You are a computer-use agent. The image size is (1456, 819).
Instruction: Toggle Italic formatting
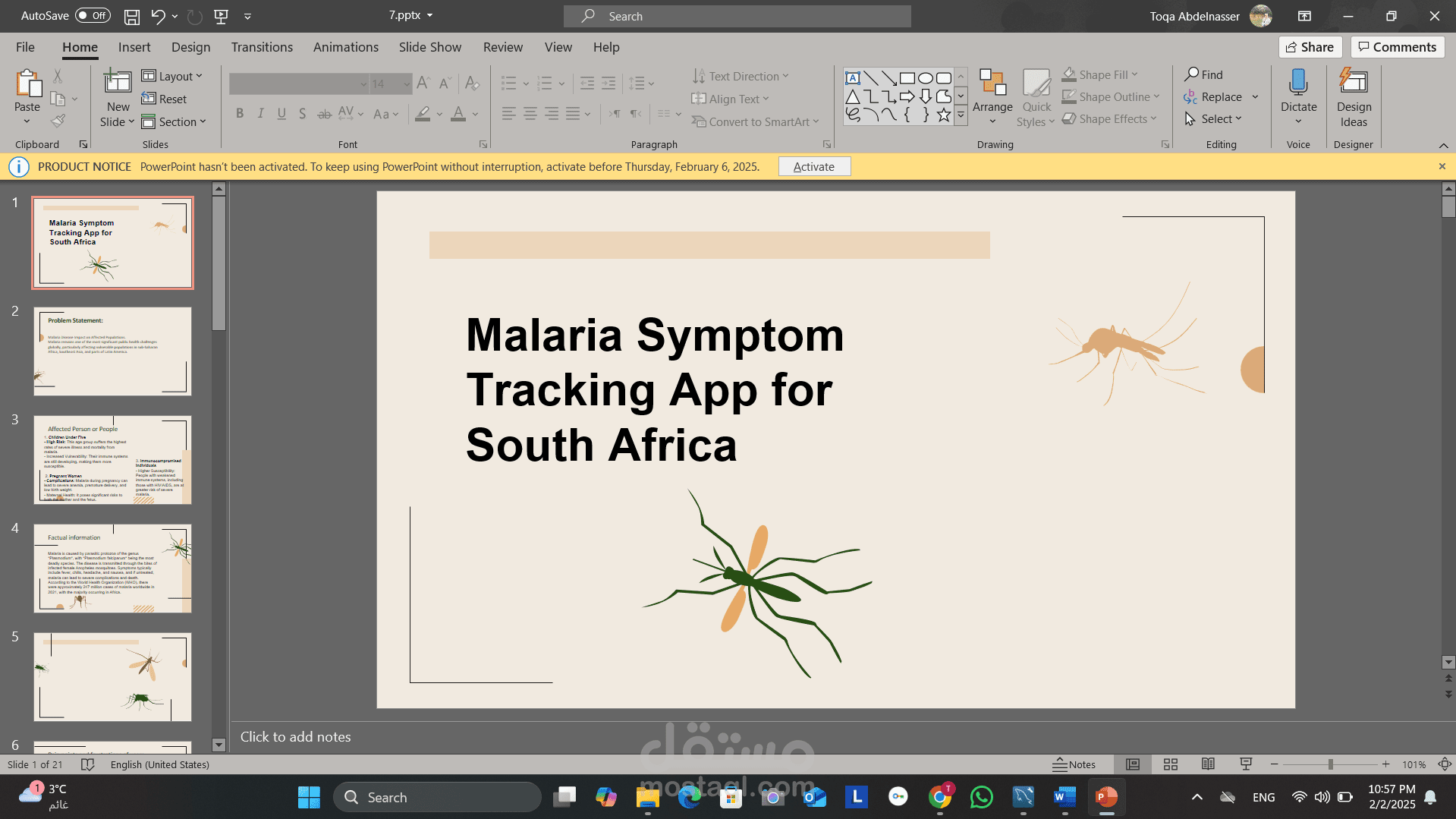pos(261,114)
